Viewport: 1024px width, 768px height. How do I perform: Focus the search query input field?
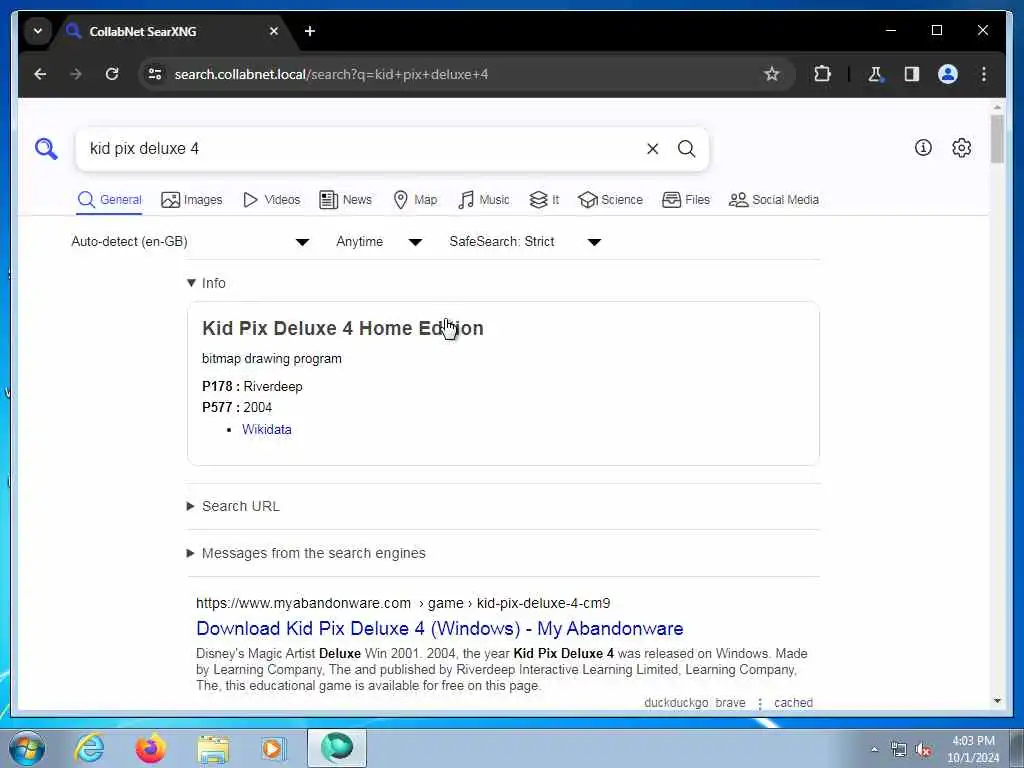click(x=362, y=149)
